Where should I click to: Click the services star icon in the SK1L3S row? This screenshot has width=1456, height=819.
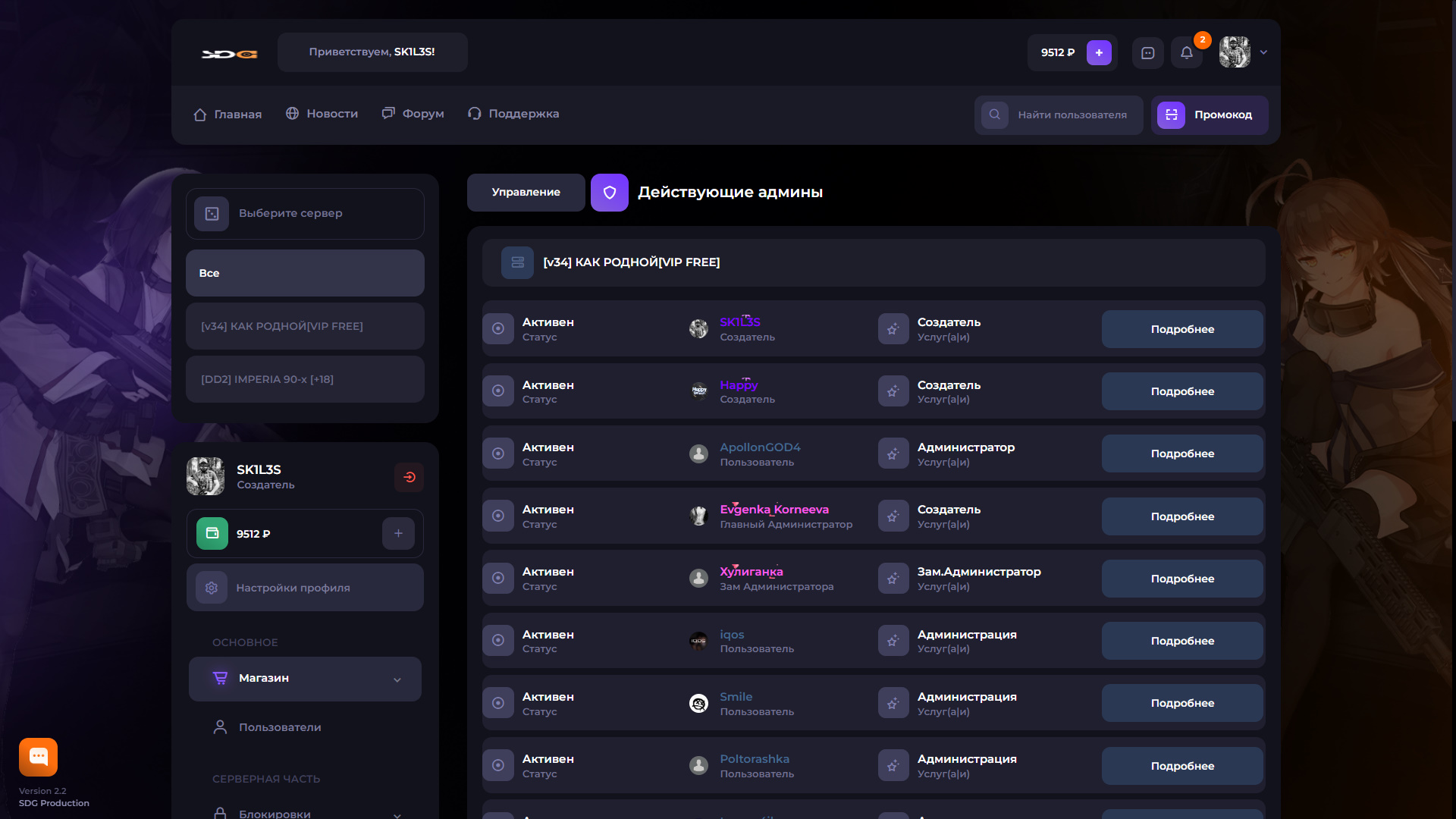[x=893, y=329]
